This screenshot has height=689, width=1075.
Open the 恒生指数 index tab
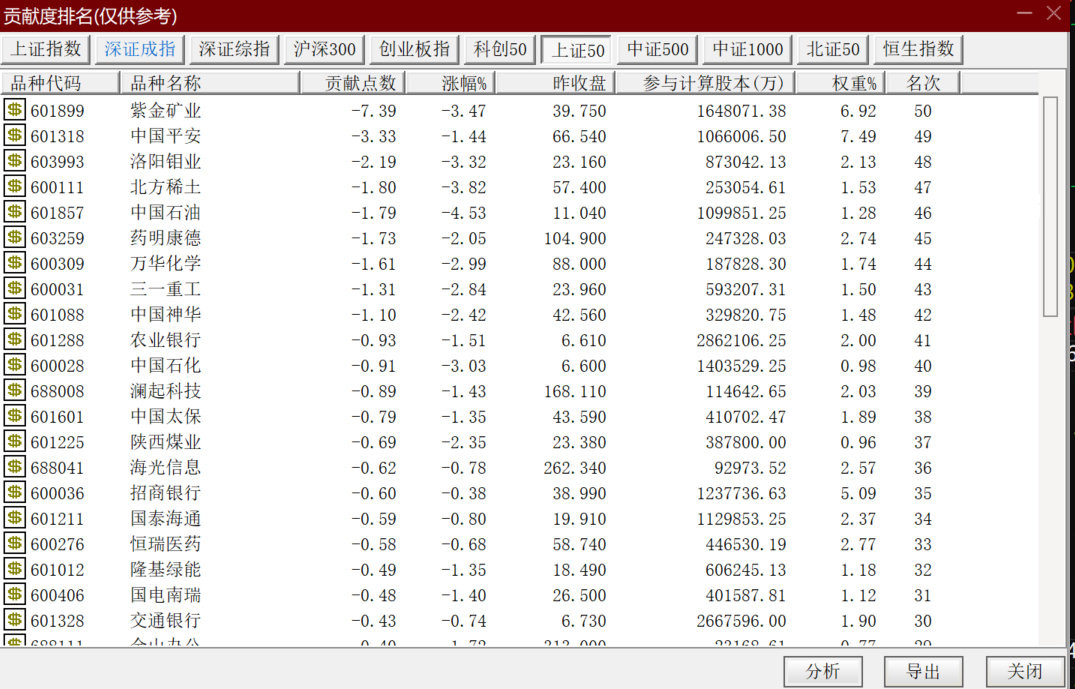(919, 49)
